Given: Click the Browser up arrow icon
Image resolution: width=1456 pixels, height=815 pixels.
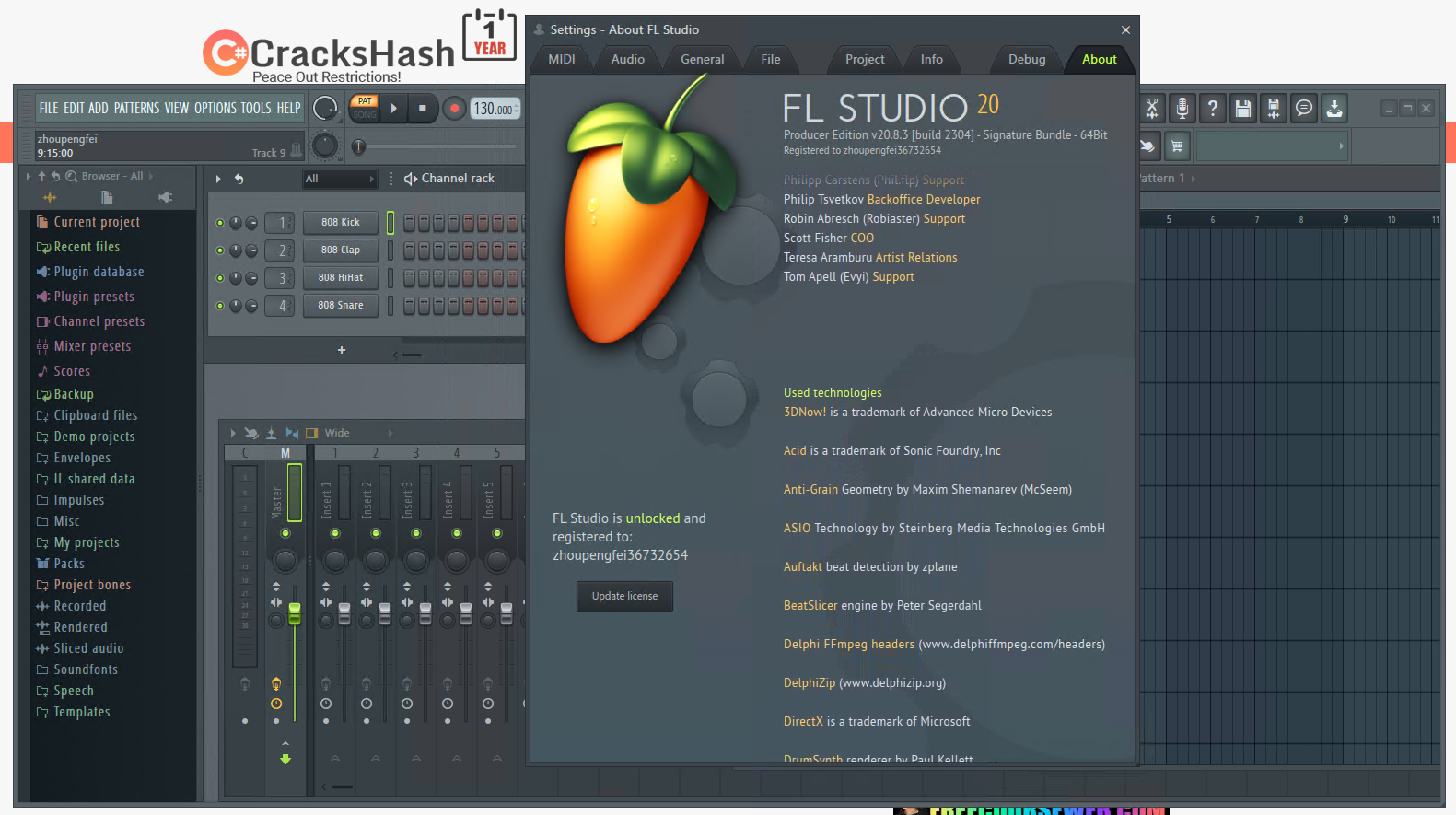Looking at the screenshot, I should tap(41, 176).
